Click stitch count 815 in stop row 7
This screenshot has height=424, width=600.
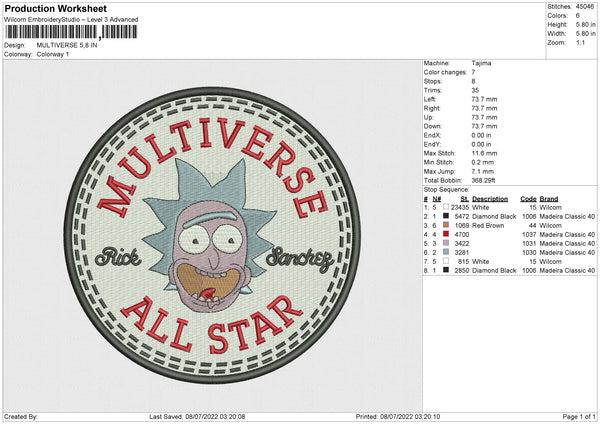click(x=463, y=262)
